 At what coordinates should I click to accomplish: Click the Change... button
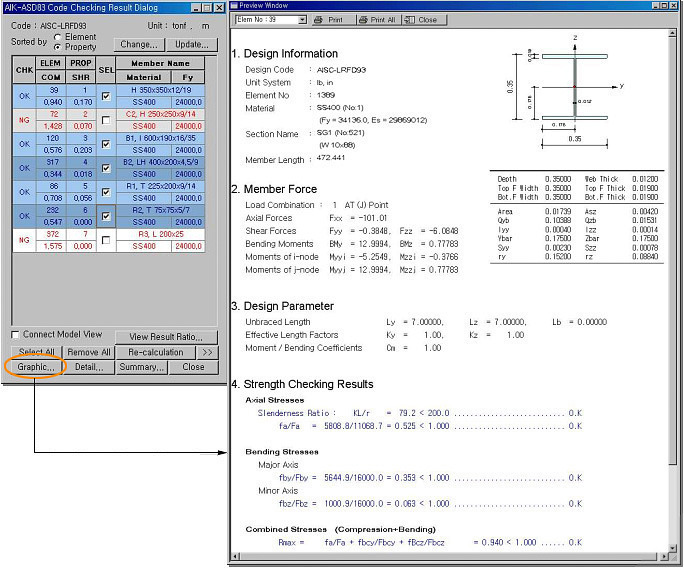click(x=139, y=44)
